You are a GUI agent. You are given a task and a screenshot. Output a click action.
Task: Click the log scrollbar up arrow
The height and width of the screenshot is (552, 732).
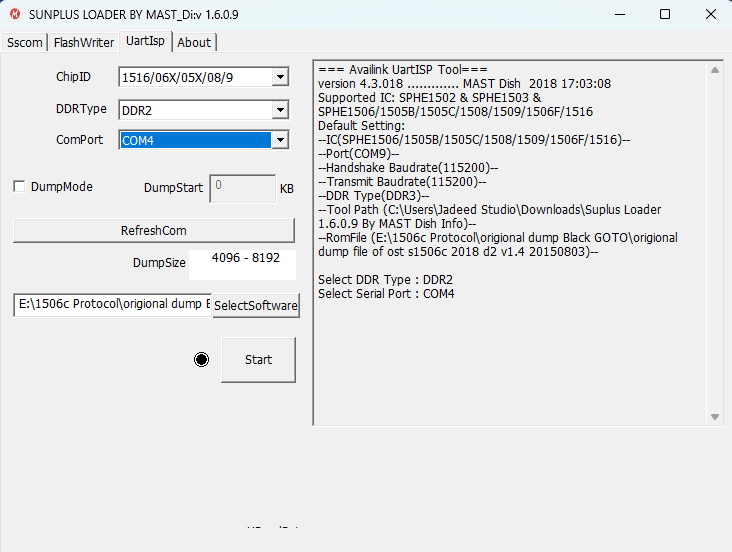pos(715,70)
